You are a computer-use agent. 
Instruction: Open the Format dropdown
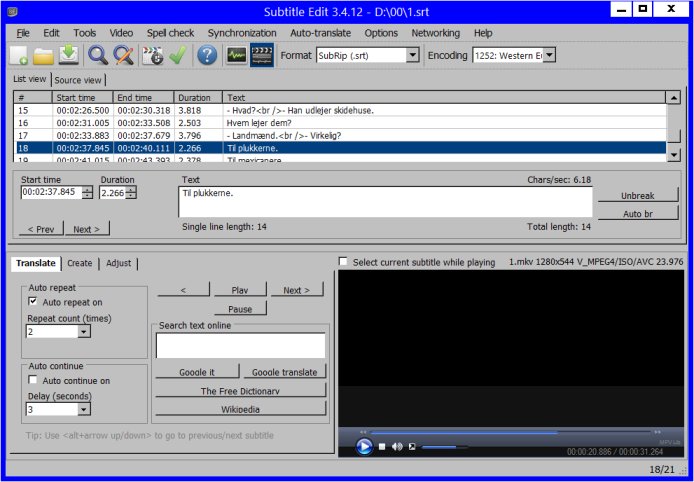click(413, 55)
